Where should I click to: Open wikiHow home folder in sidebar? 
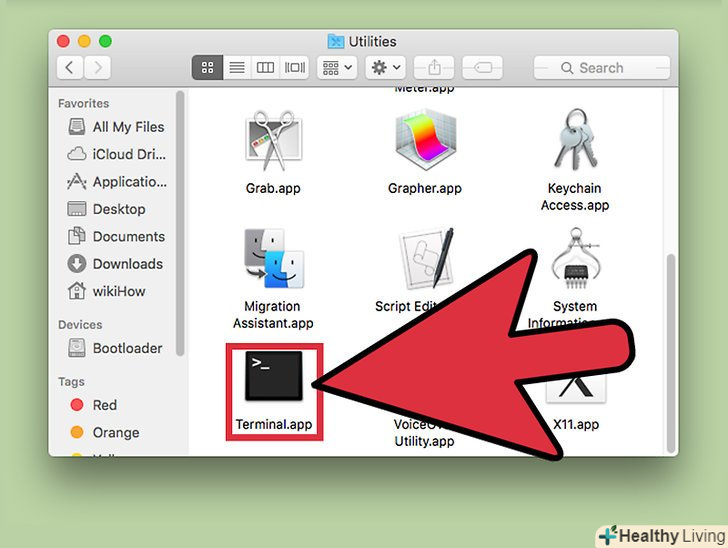click(x=107, y=291)
